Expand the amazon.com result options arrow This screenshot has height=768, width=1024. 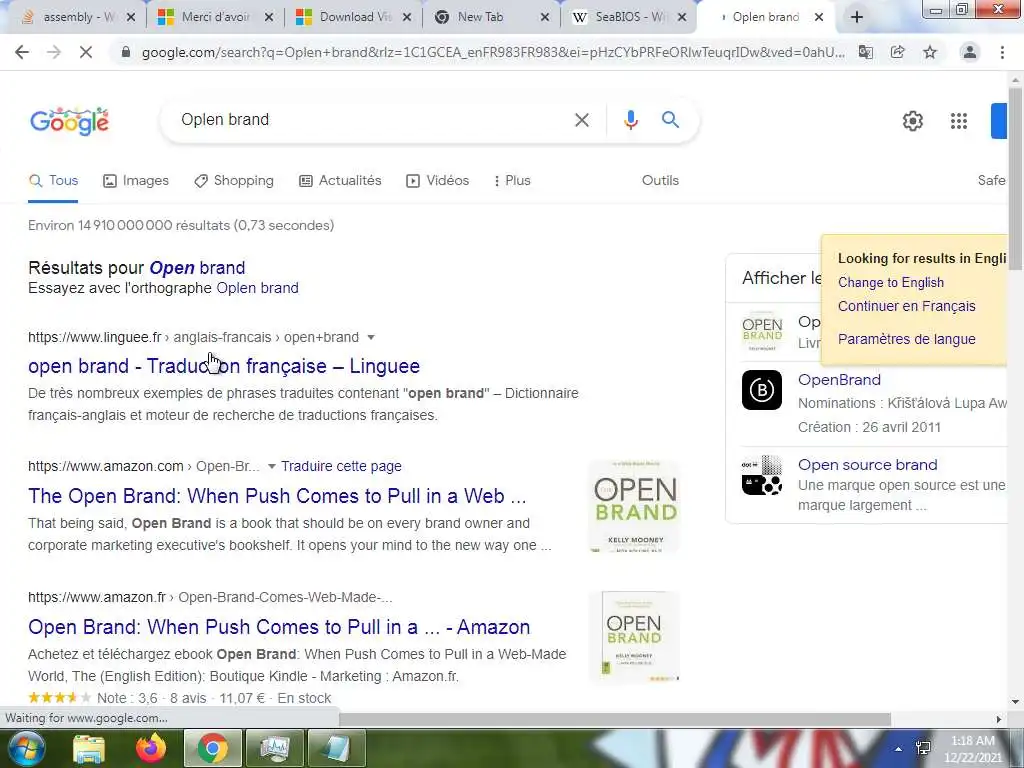(272, 466)
